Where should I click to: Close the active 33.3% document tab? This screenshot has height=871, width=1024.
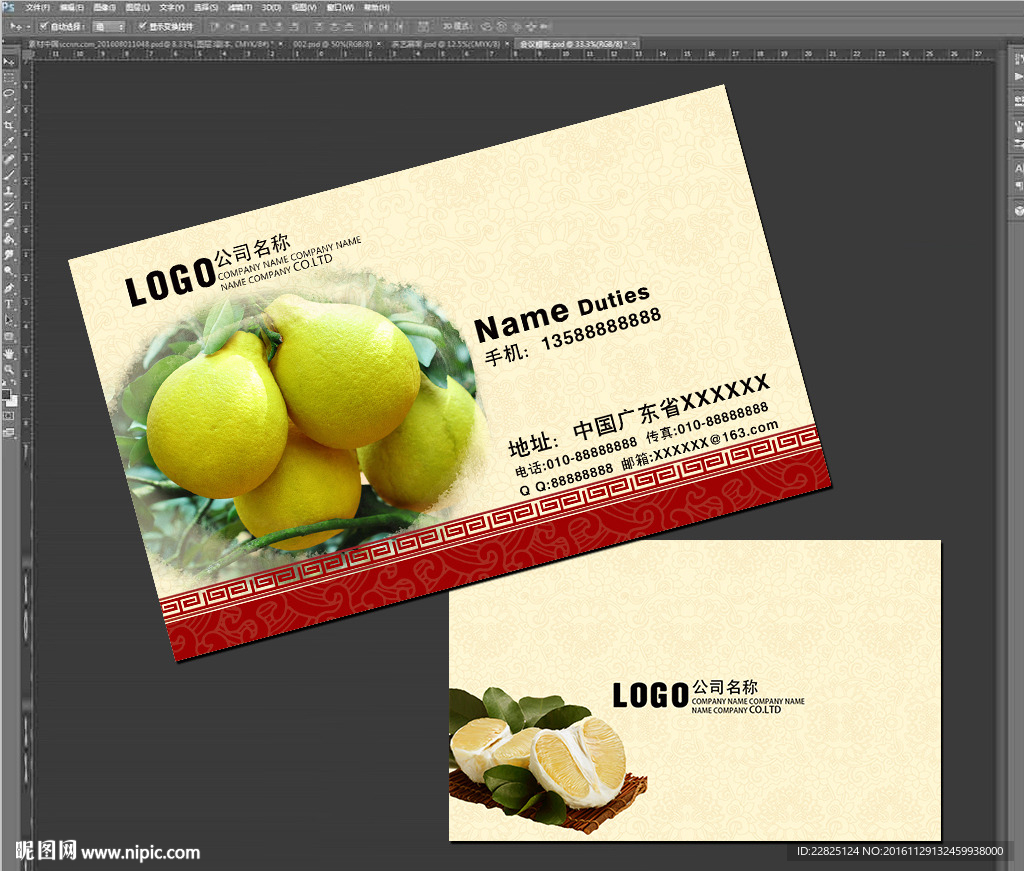(633, 44)
